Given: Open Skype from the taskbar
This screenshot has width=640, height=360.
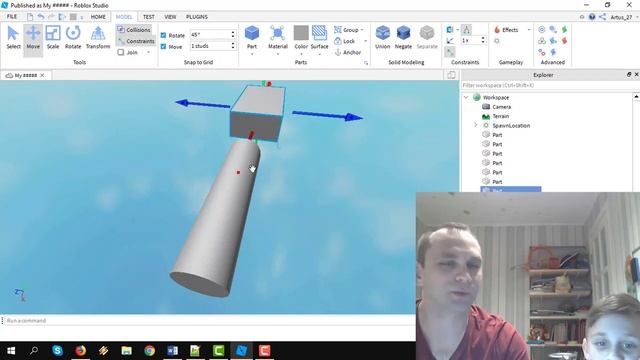Looking at the screenshot, I should pos(58,351).
